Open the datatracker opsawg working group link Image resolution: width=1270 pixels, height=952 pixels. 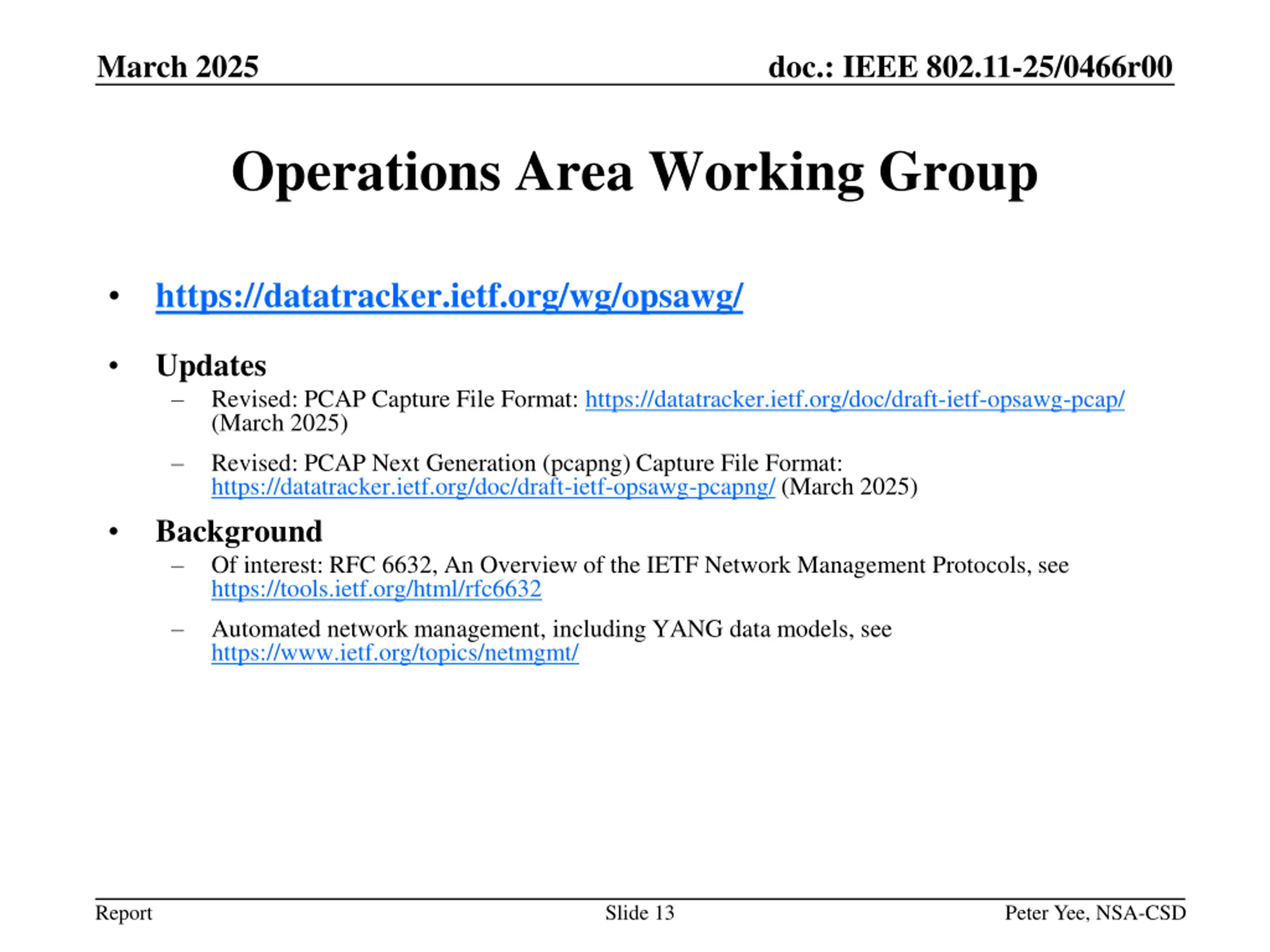pyautogui.click(x=449, y=297)
